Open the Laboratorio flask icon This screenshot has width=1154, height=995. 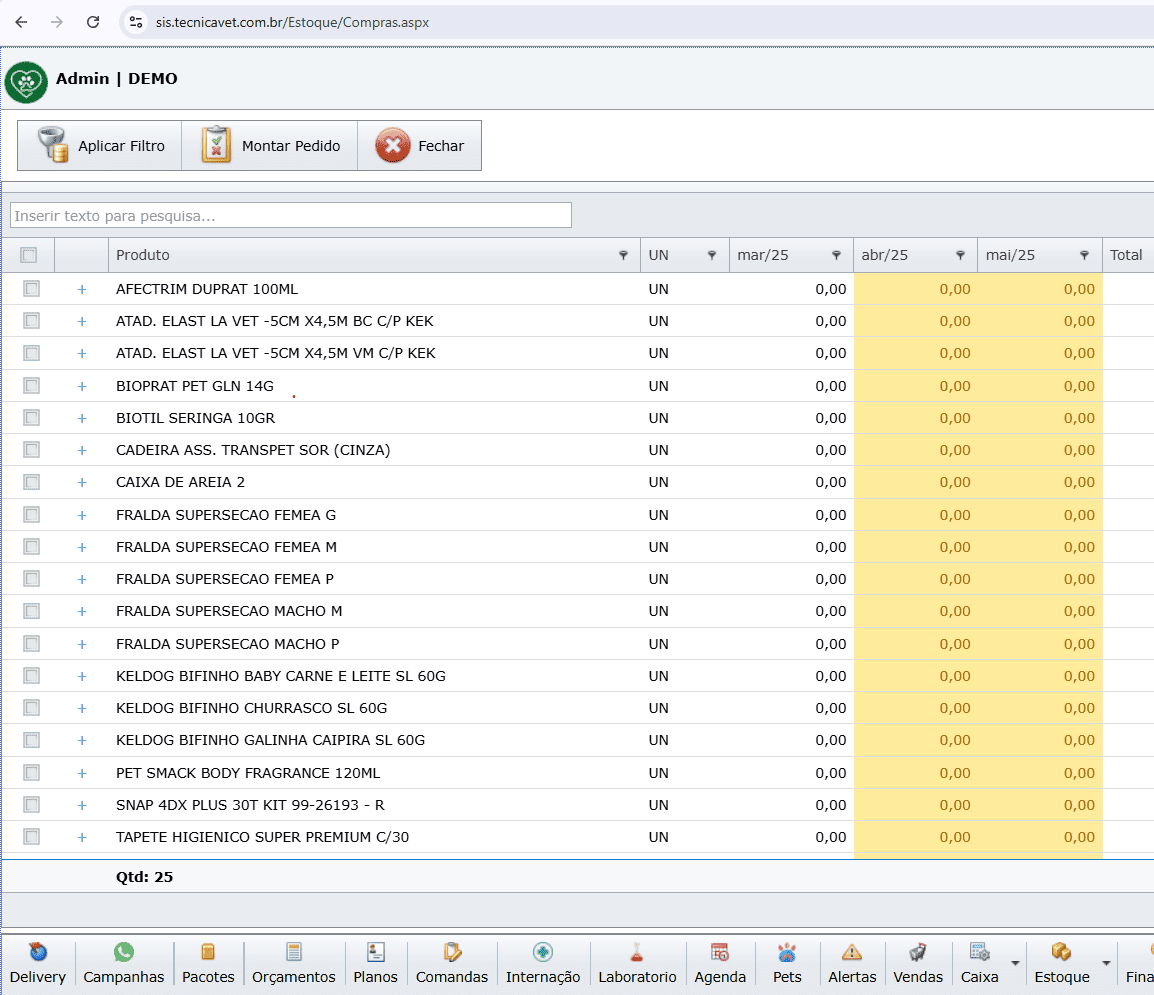(636, 952)
